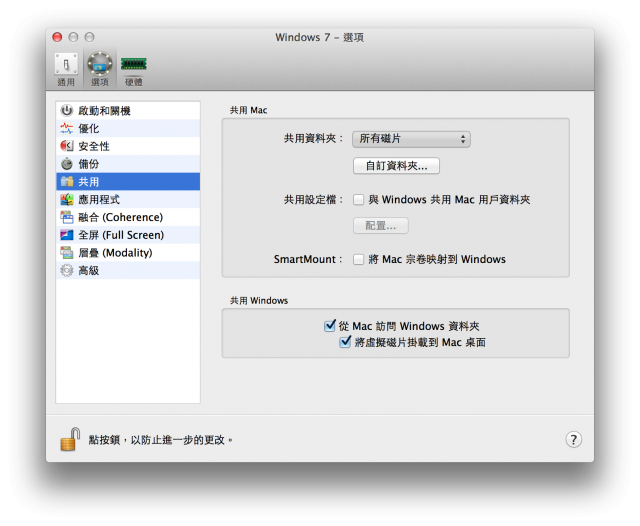The height and width of the screenshot is (526, 640).
Task: Click the screen icon beside 全屏 (Full Screen)
Action: [x=67, y=235]
